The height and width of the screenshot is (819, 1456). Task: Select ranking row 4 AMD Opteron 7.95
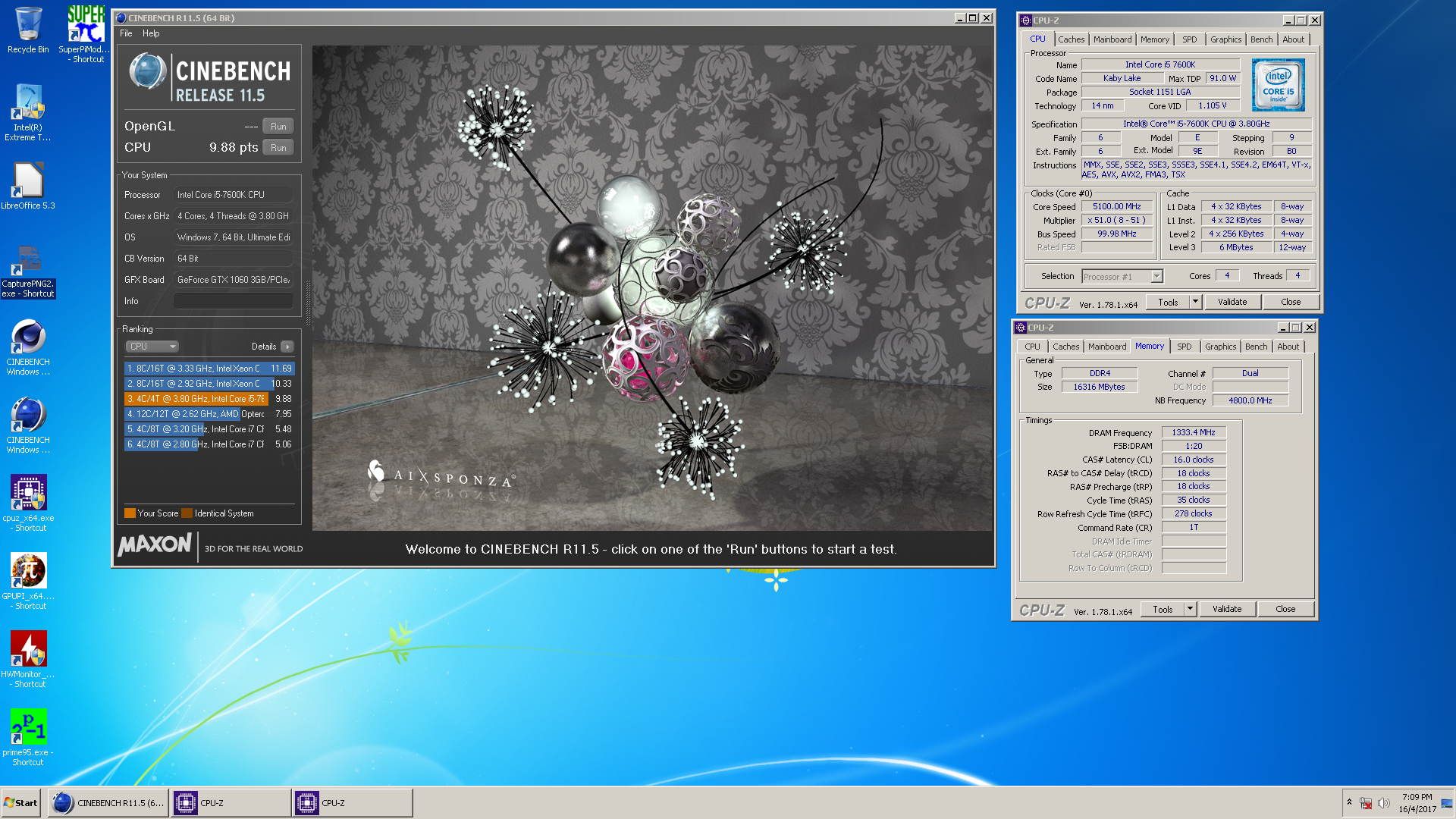[209, 414]
